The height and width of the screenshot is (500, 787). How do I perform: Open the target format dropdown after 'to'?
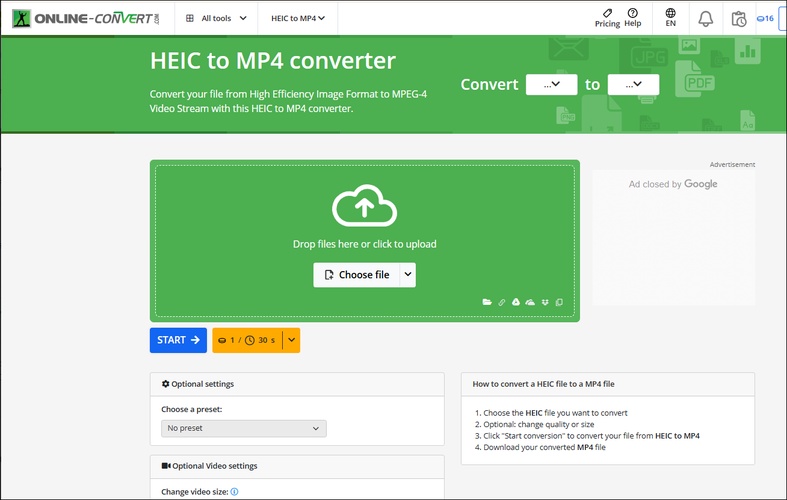(x=633, y=84)
